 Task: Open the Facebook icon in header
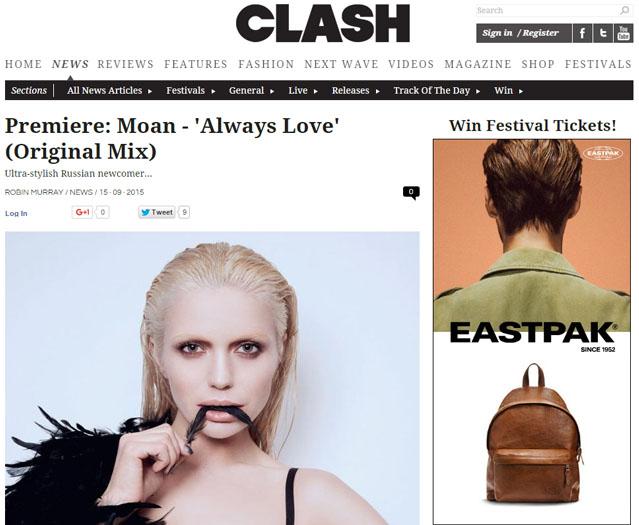[x=582, y=33]
